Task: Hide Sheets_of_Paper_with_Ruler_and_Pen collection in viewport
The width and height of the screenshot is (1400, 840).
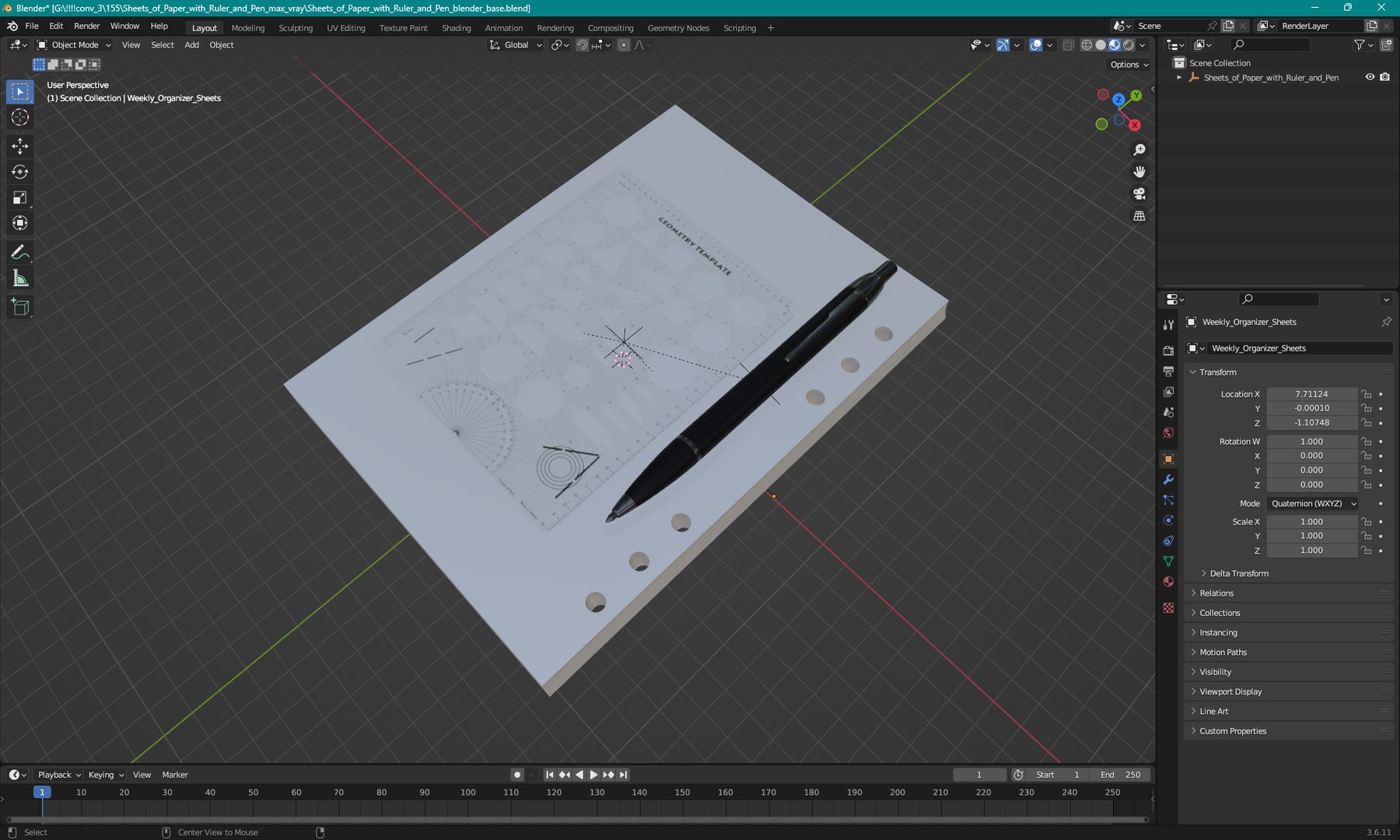Action: point(1370,77)
